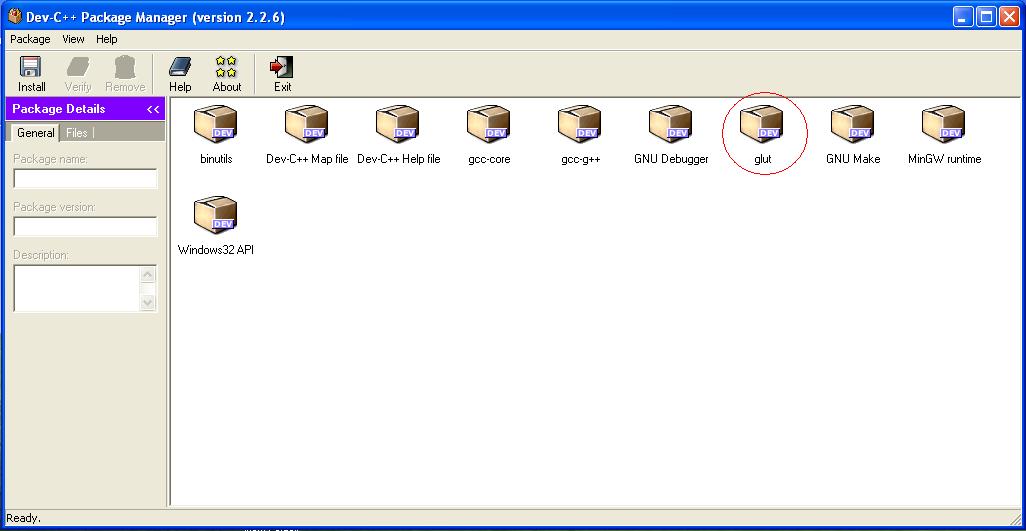Click inside the Description text box
This screenshot has width=1026, height=531.
pyautogui.click(x=77, y=288)
